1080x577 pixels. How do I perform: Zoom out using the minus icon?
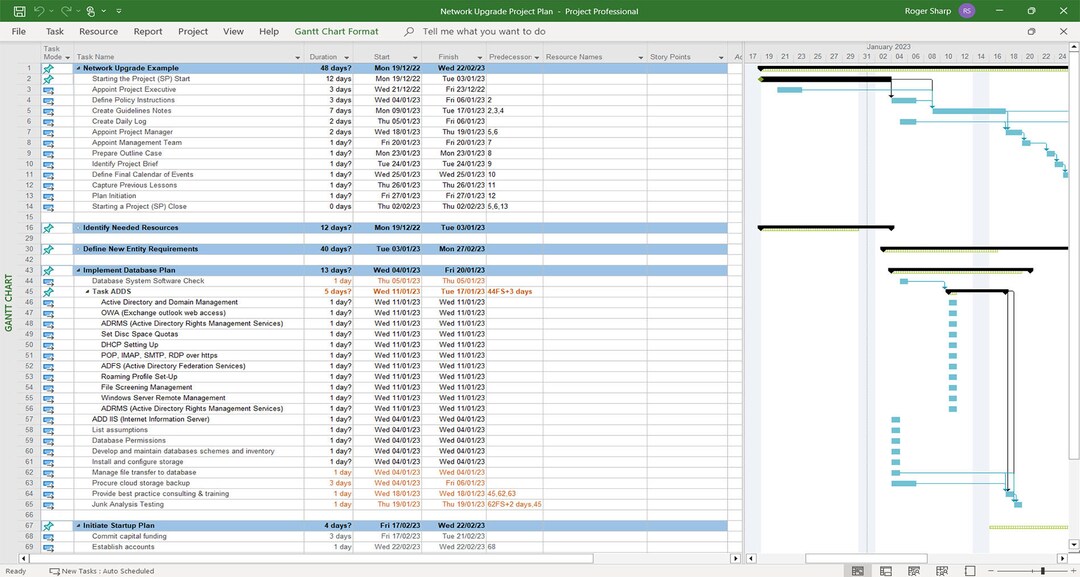pyautogui.click(x=992, y=570)
